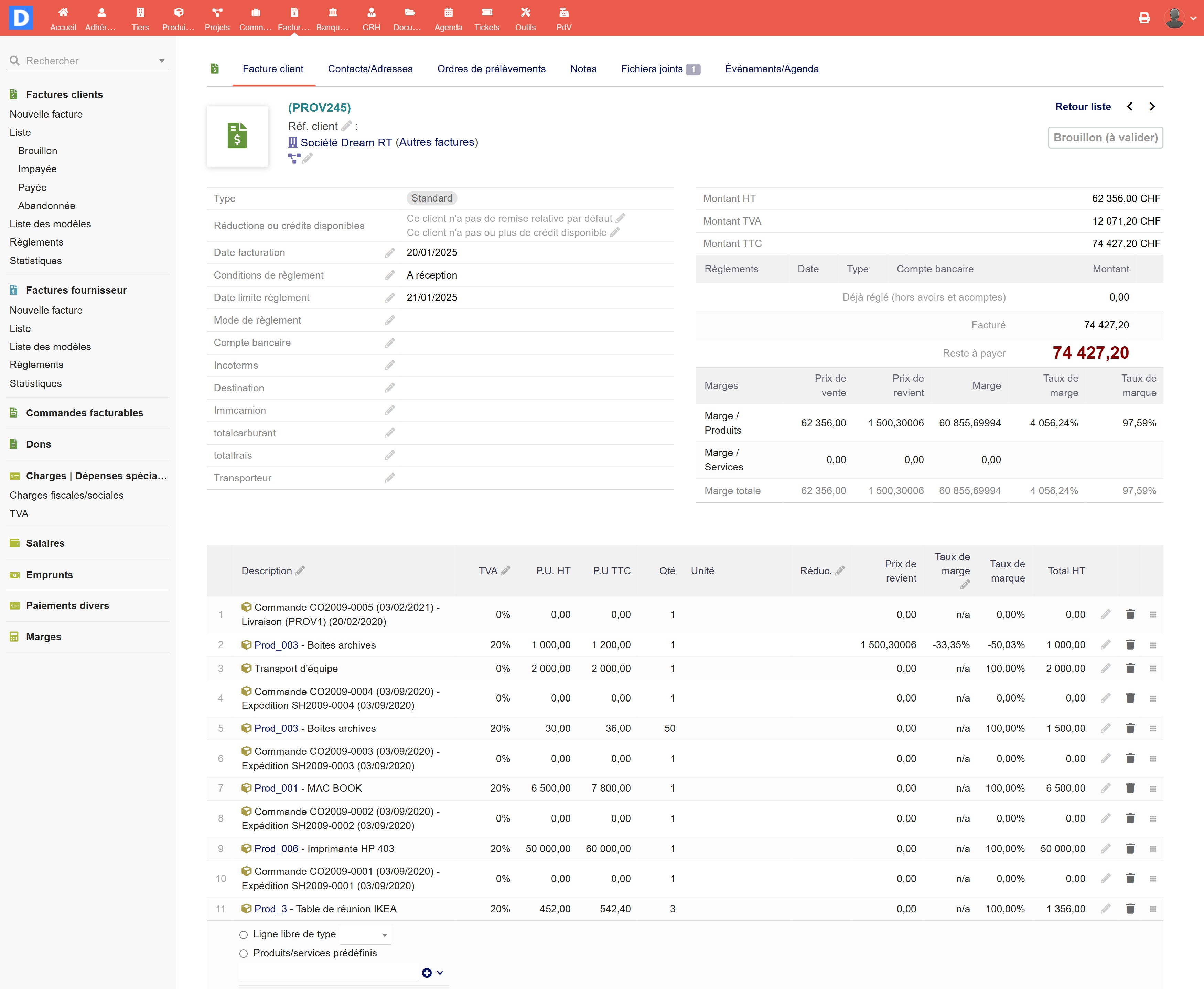Viewport: 1204px width, 989px height.
Task: Go to next invoice arrow
Action: coord(1152,107)
